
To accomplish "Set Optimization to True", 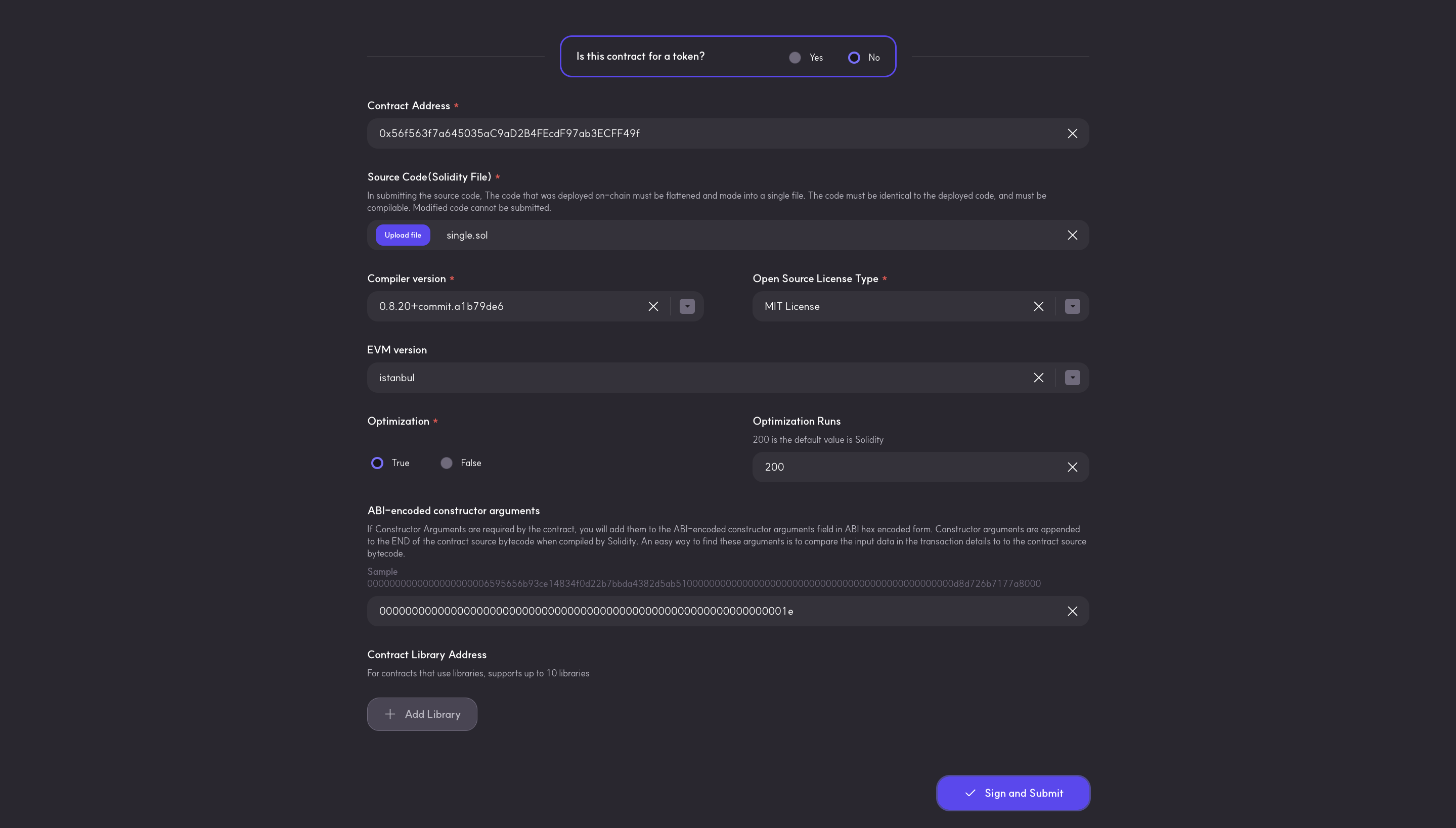I will pos(377,463).
